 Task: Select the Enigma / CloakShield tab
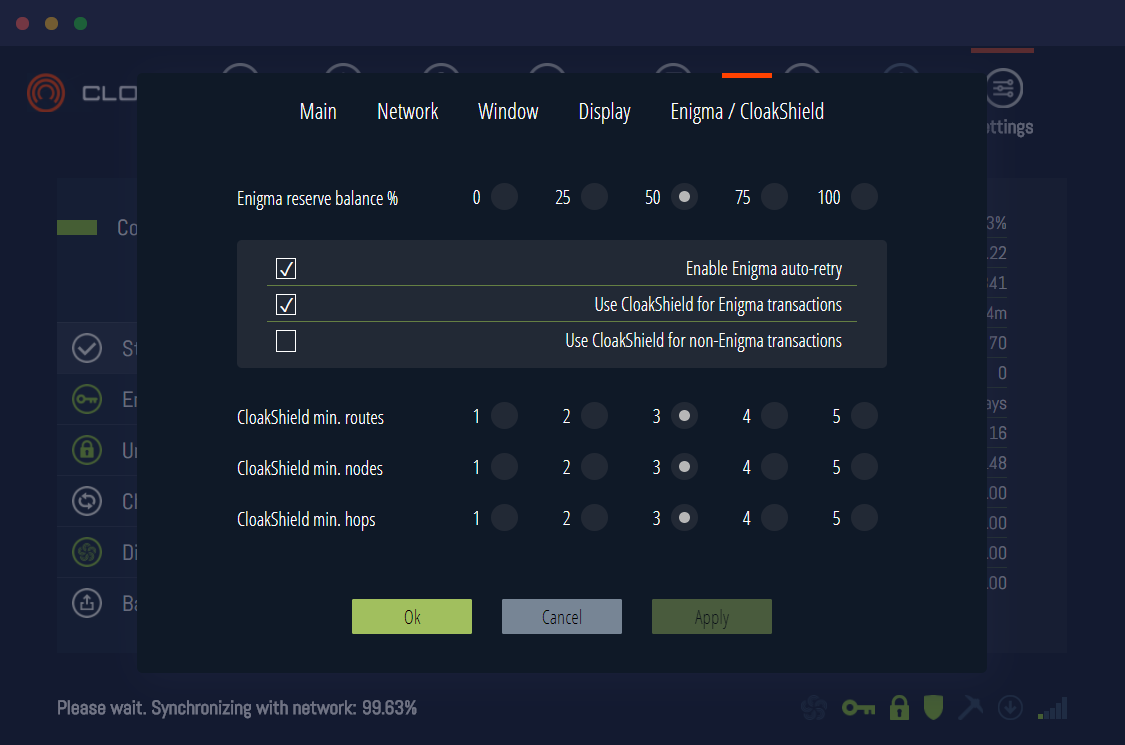click(x=747, y=111)
